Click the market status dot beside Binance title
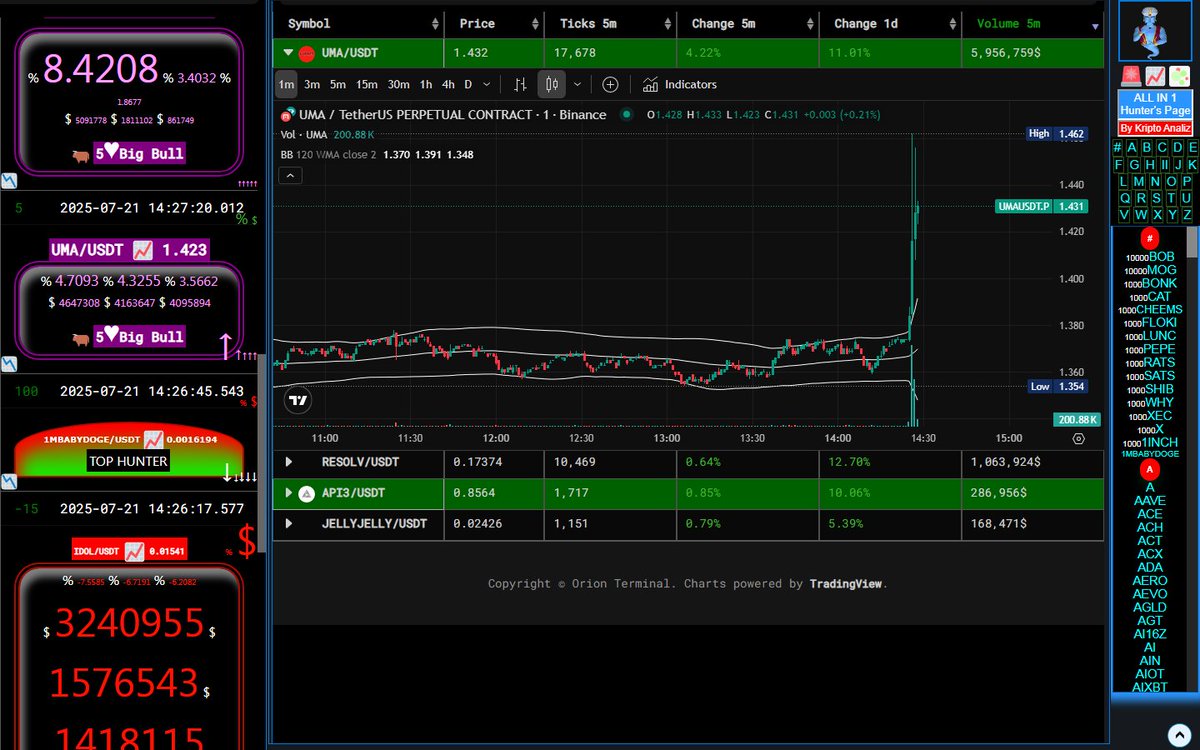The height and width of the screenshot is (750, 1200). 626,115
